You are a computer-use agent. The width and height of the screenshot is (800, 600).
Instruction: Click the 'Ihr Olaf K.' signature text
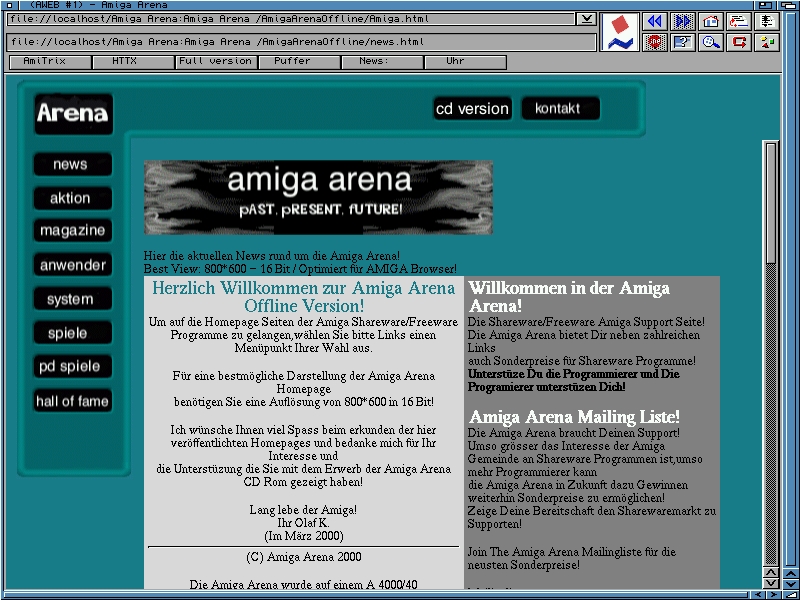coord(303,523)
